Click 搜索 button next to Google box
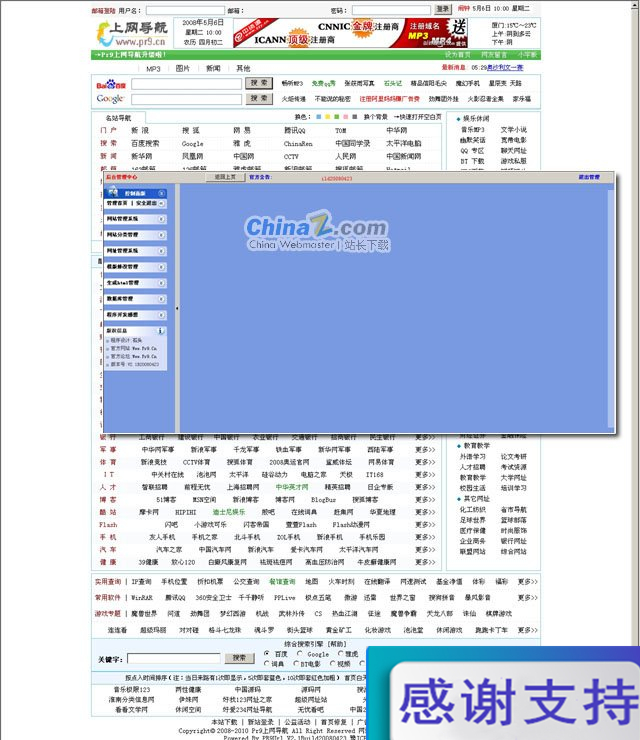Viewport: 640px width, 740px height. 259,99
